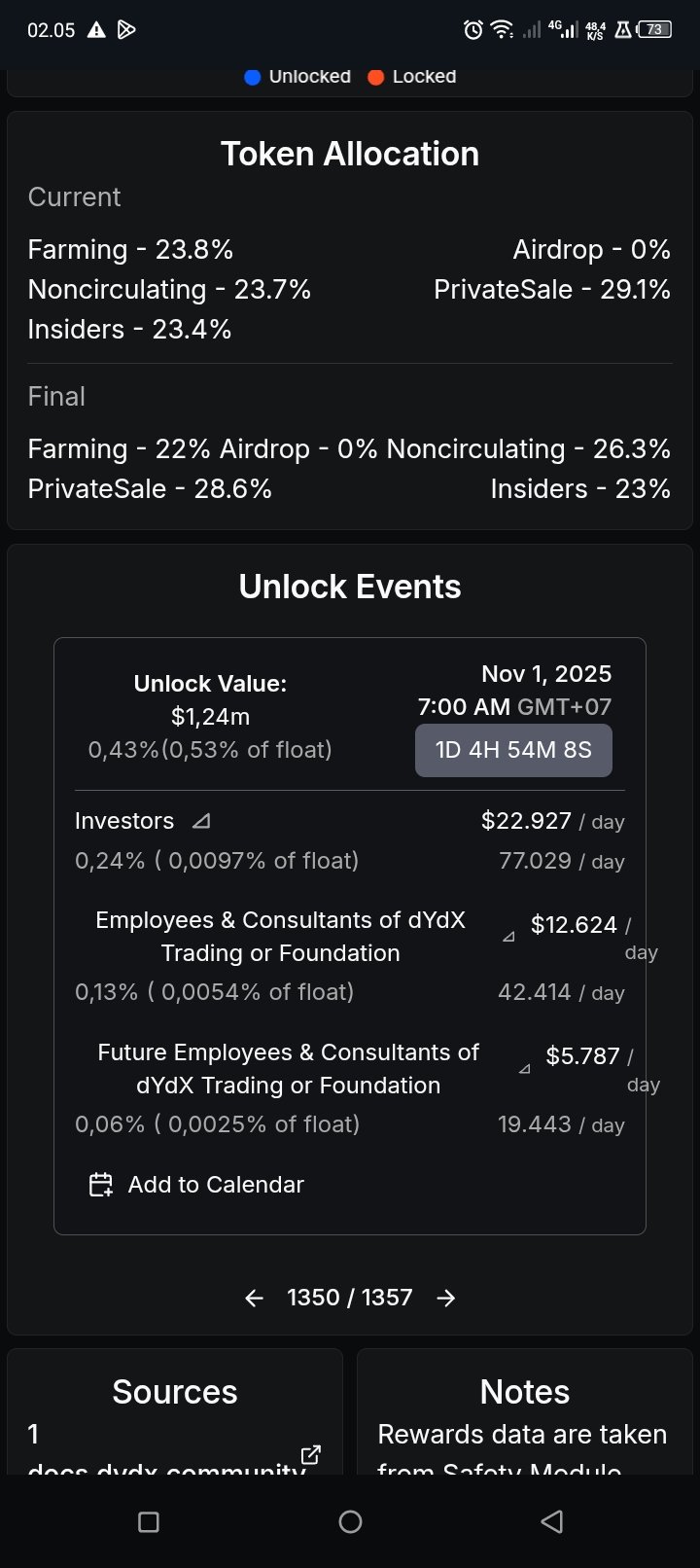Go to next unlock event arrow
This screenshot has height=1568, width=700.
(x=446, y=1298)
